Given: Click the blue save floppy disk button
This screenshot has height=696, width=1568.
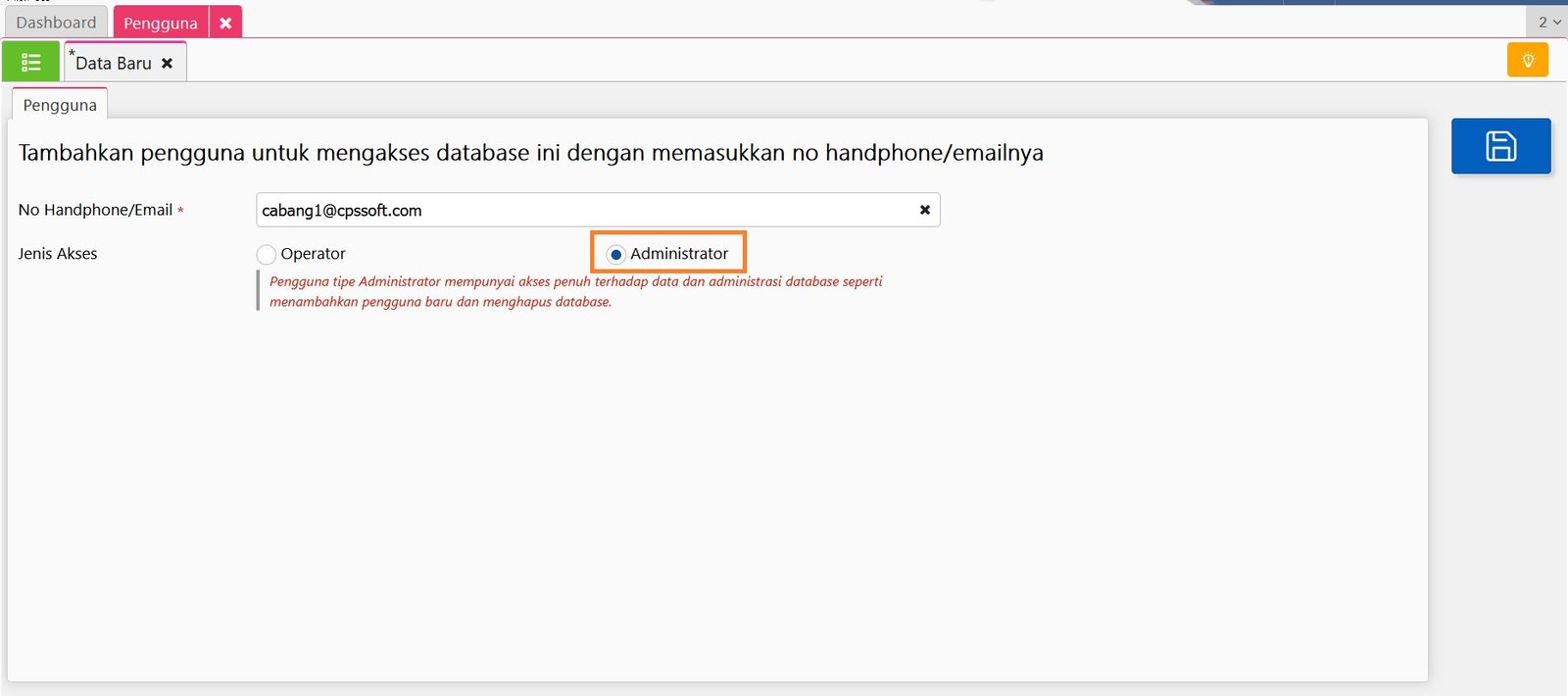Looking at the screenshot, I should [1500, 146].
